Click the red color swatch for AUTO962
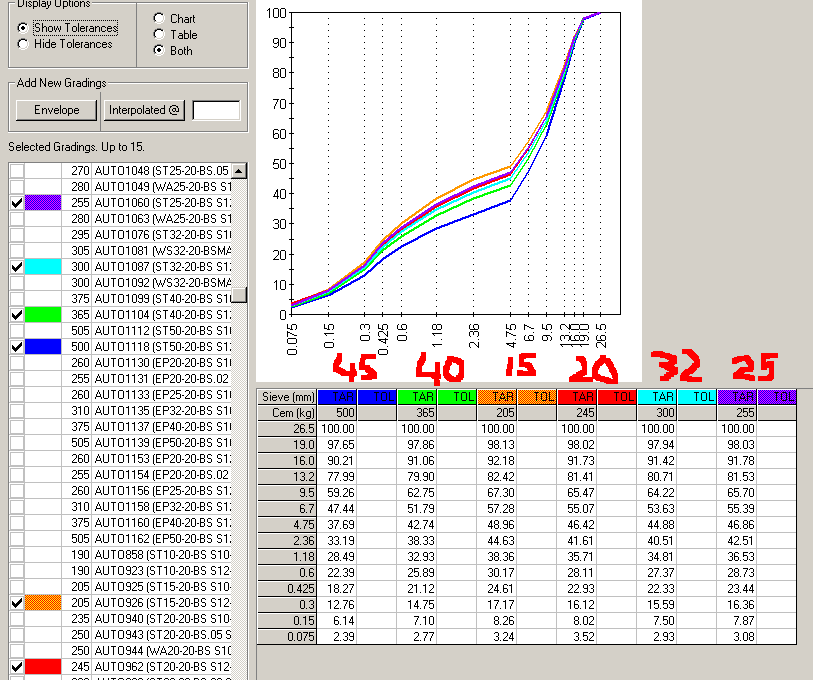 [x=44, y=667]
